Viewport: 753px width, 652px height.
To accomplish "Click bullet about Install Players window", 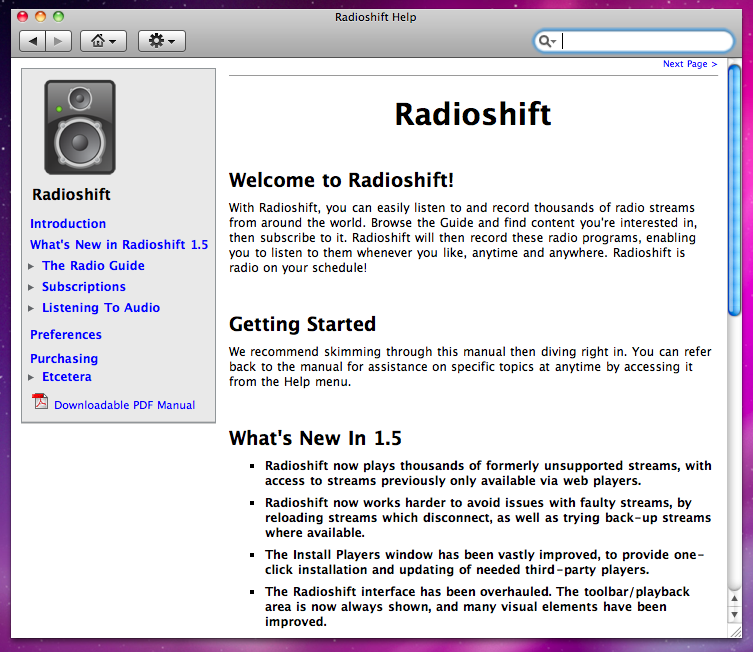I will (x=485, y=562).
